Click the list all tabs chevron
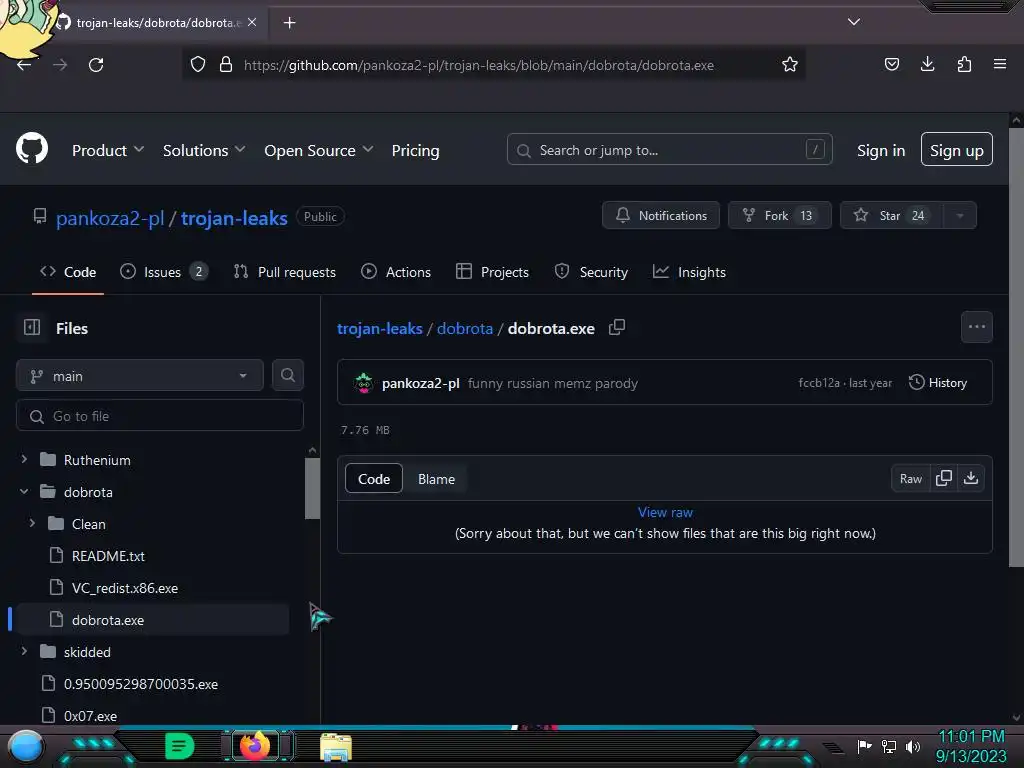1024x768 pixels. [854, 22]
